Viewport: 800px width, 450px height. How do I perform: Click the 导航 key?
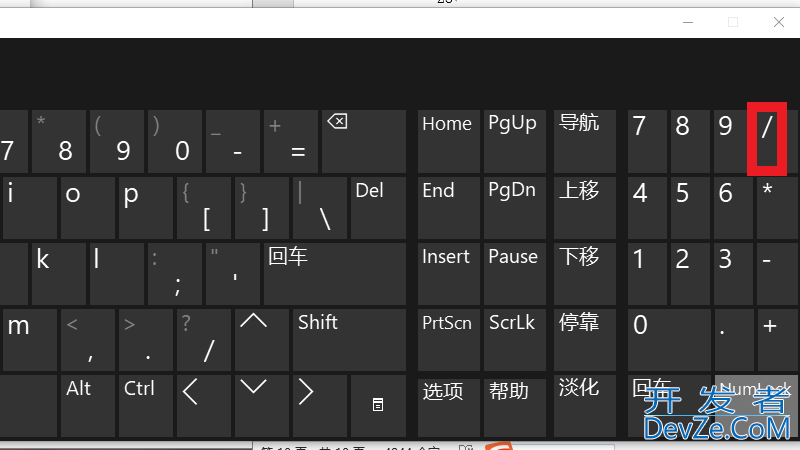pos(585,141)
